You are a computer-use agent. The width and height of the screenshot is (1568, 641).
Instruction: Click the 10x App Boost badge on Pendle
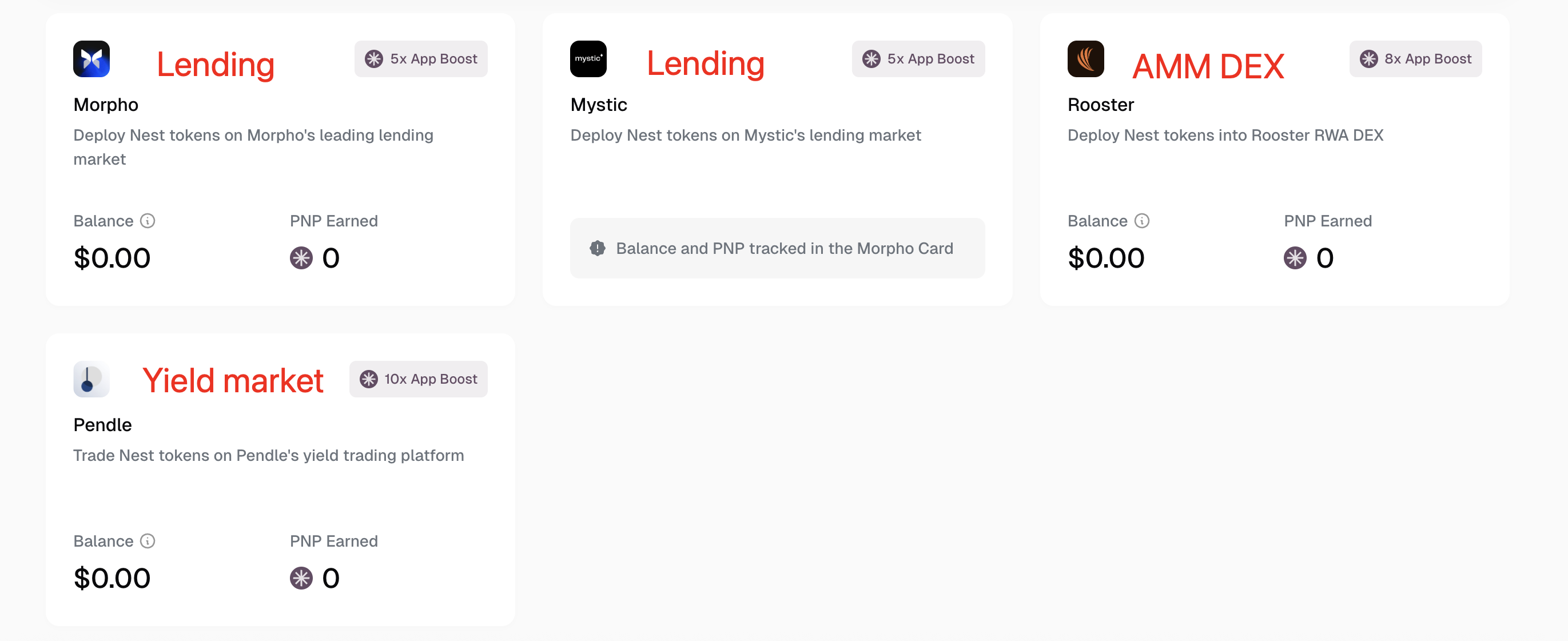click(418, 379)
